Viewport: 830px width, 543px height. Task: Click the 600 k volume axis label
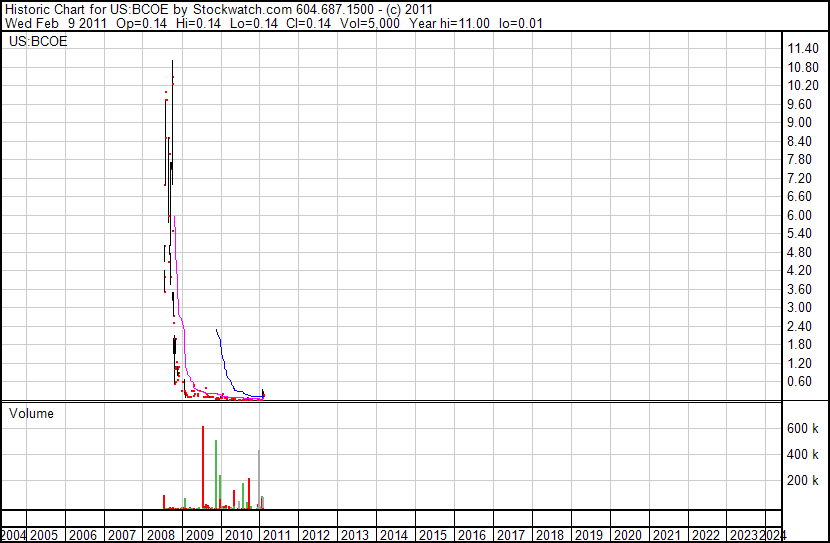pos(803,428)
